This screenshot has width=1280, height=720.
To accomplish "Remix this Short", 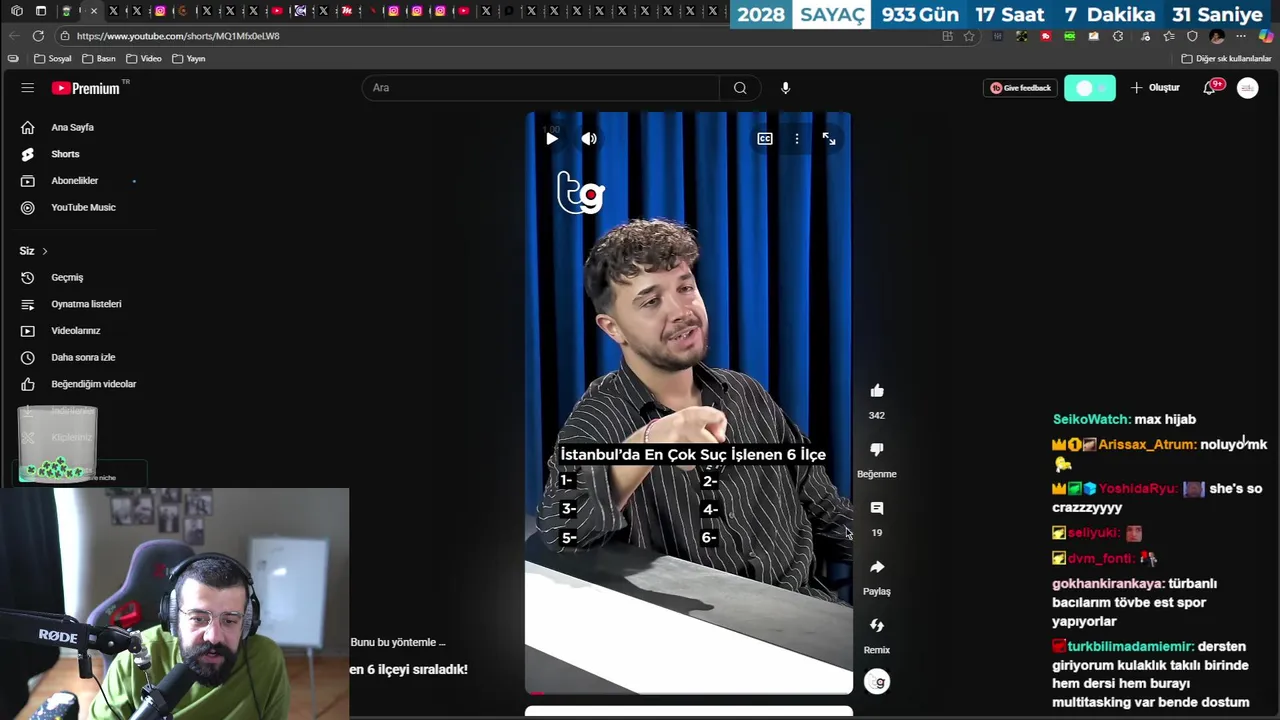I will click(877, 625).
